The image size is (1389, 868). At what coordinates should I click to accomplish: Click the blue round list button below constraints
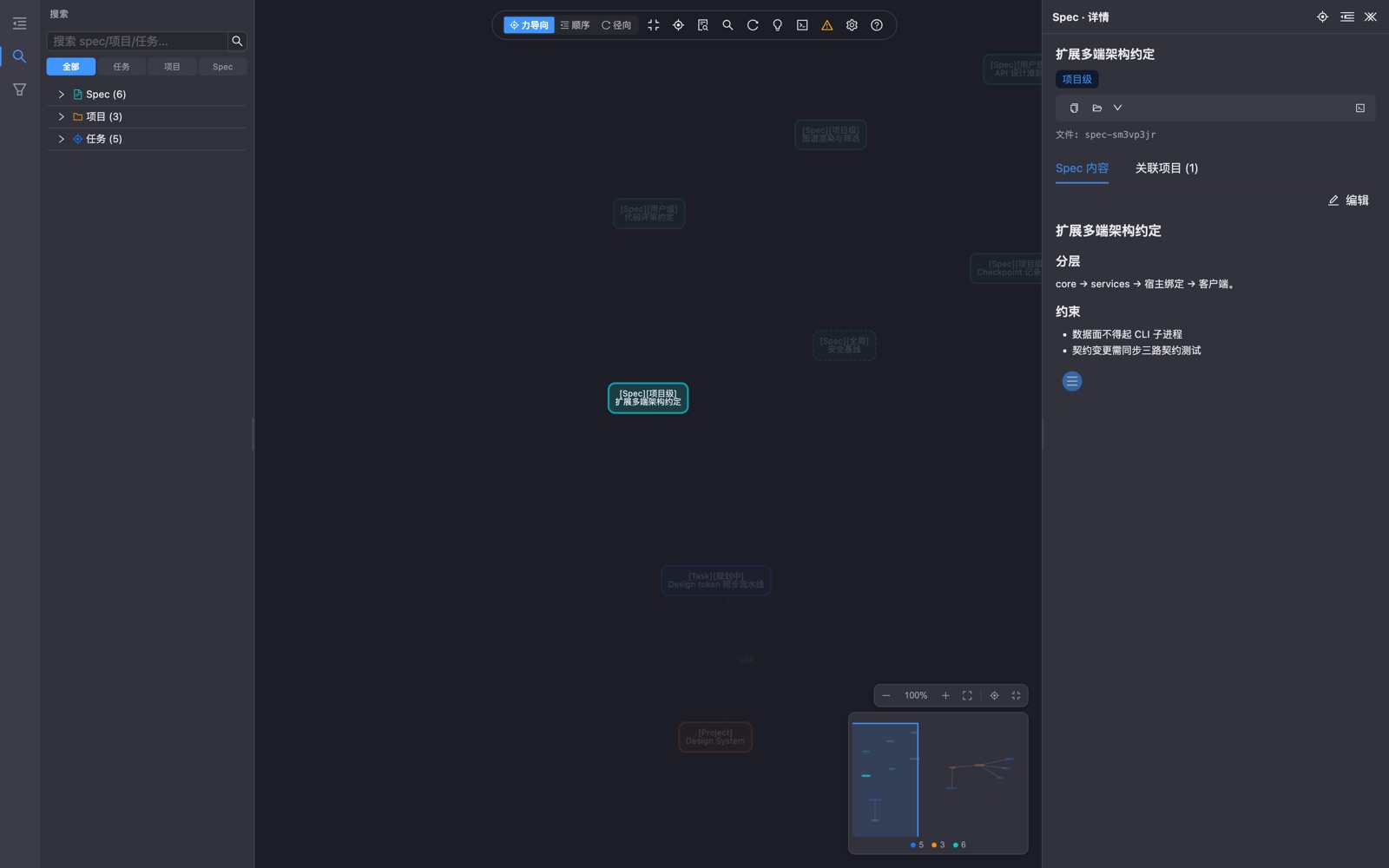point(1072,381)
